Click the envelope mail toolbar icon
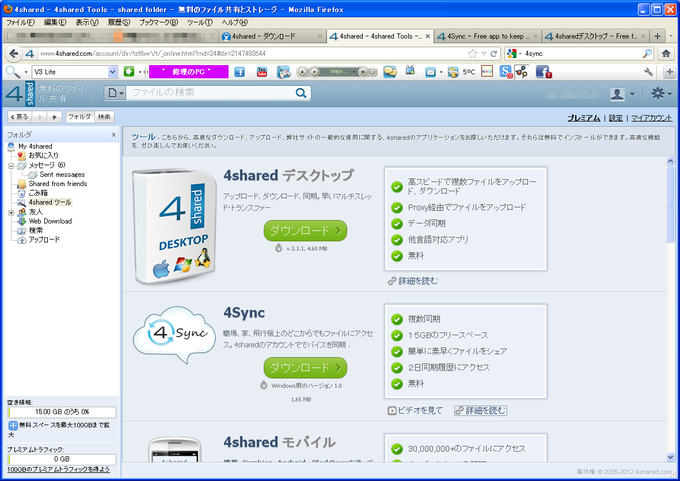Screen dimensions: 680x481 pos(430,72)
